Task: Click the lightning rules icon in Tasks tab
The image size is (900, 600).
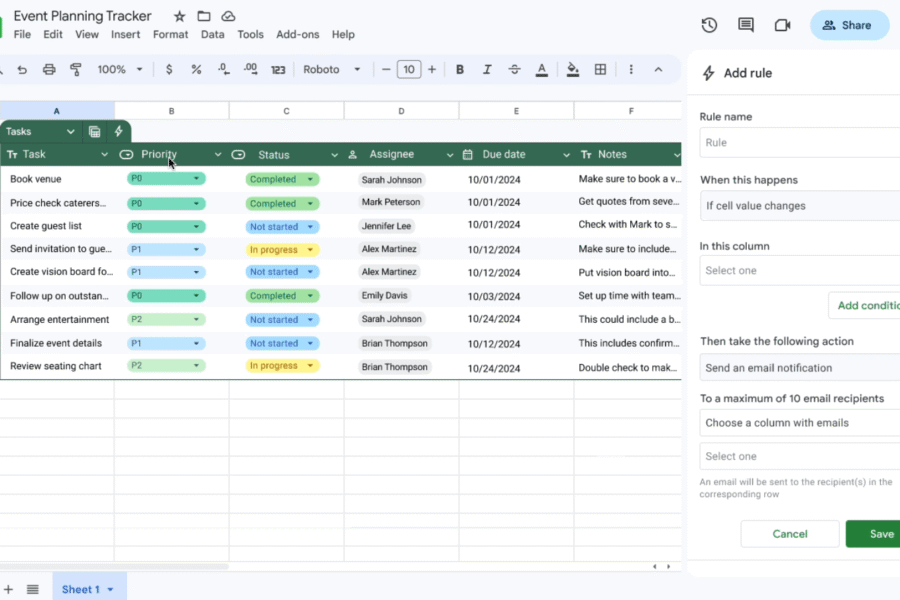Action: click(x=118, y=131)
